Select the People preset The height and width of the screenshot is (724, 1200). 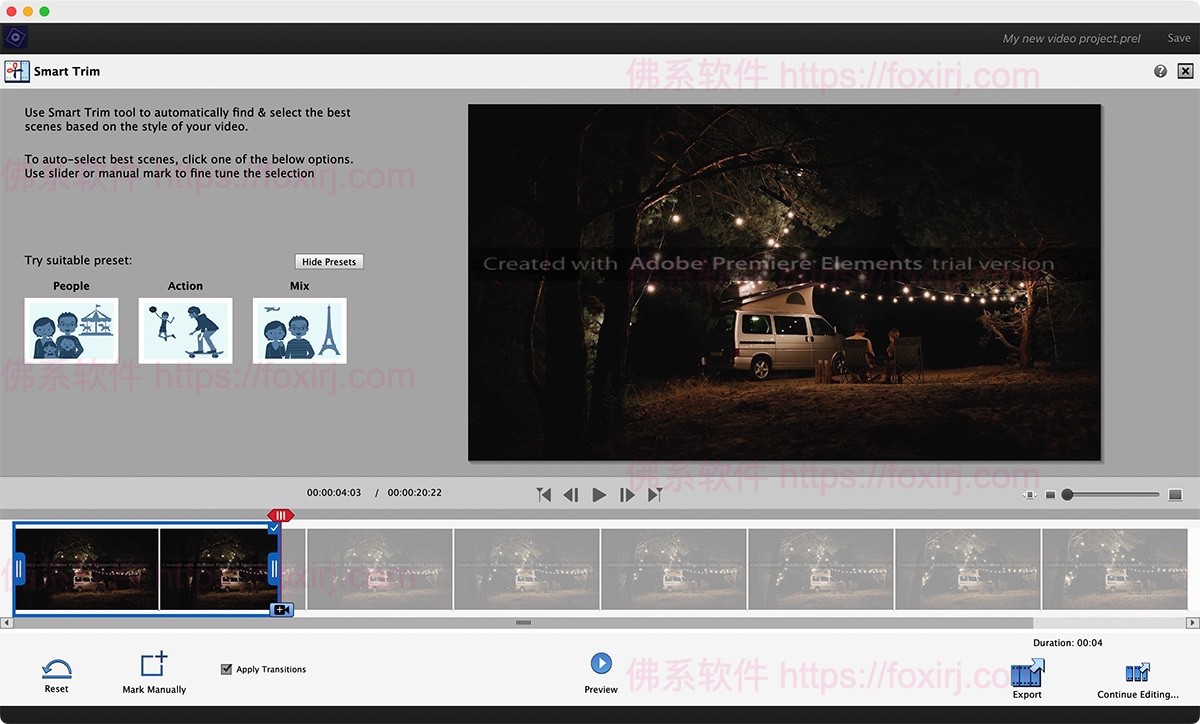(71, 330)
